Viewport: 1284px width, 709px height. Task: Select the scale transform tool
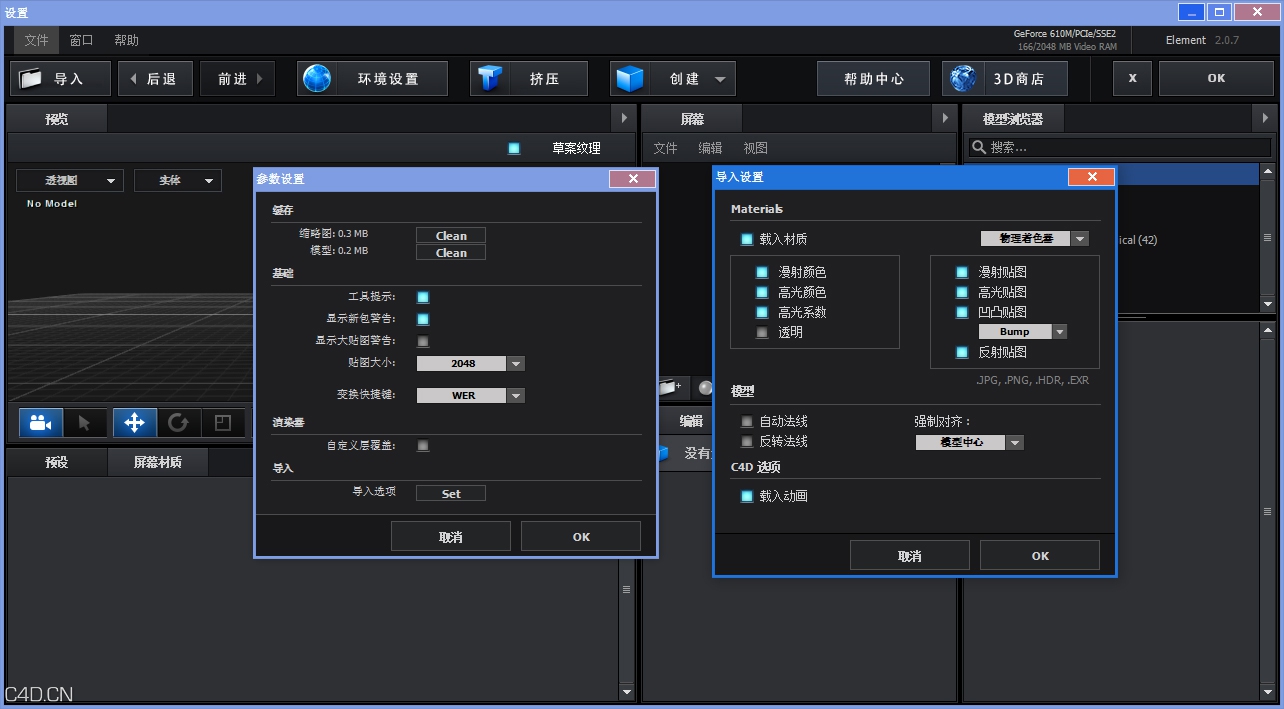(x=222, y=422)
